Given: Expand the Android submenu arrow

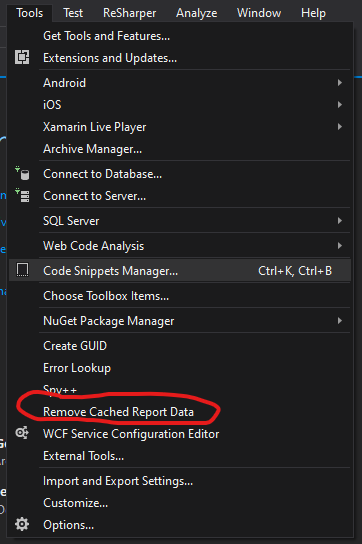Looking at the screenshot, I should pyautogui.click(x=340, y=83).
